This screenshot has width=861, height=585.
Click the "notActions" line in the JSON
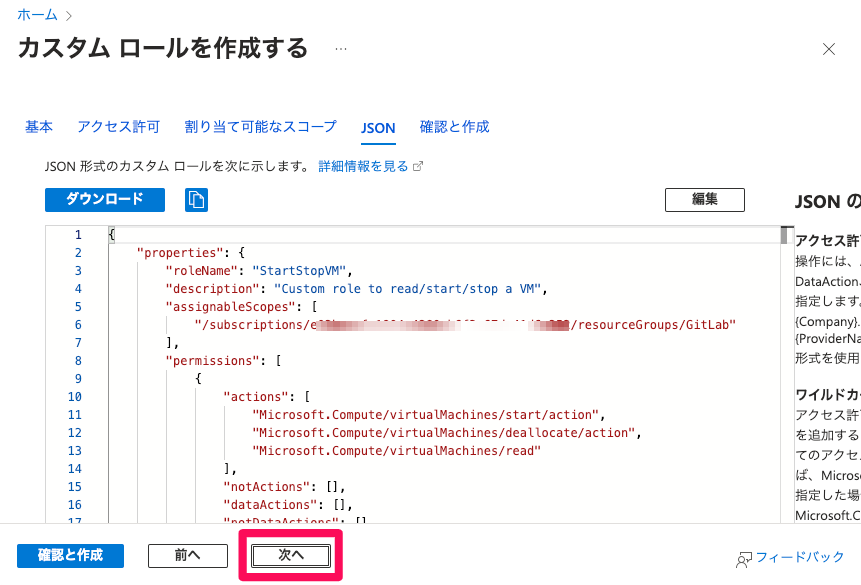point(284,487)
